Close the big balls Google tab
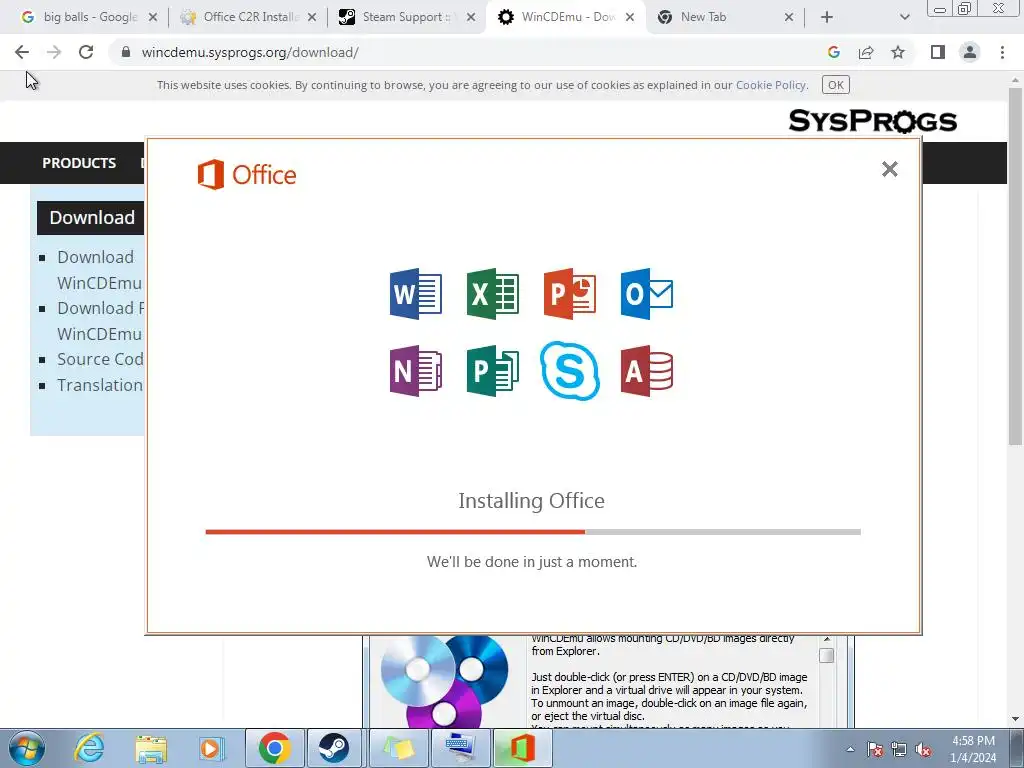The image size is (1024, 768). click(153, 18)
